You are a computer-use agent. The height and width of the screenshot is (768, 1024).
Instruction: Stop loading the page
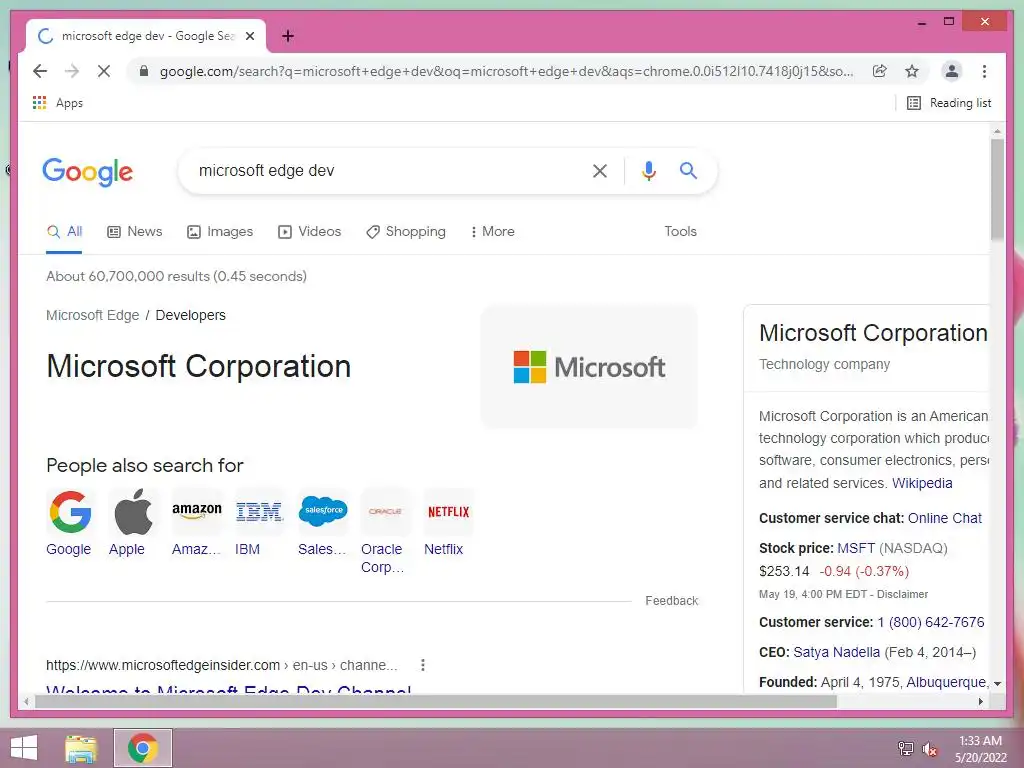(x=104, y=71)
